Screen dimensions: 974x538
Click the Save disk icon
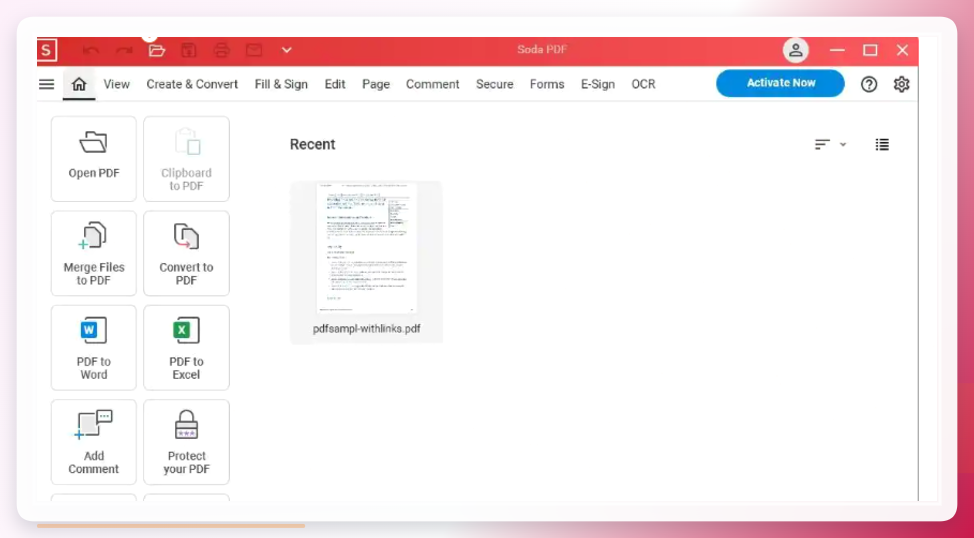[x=189, y=50]
